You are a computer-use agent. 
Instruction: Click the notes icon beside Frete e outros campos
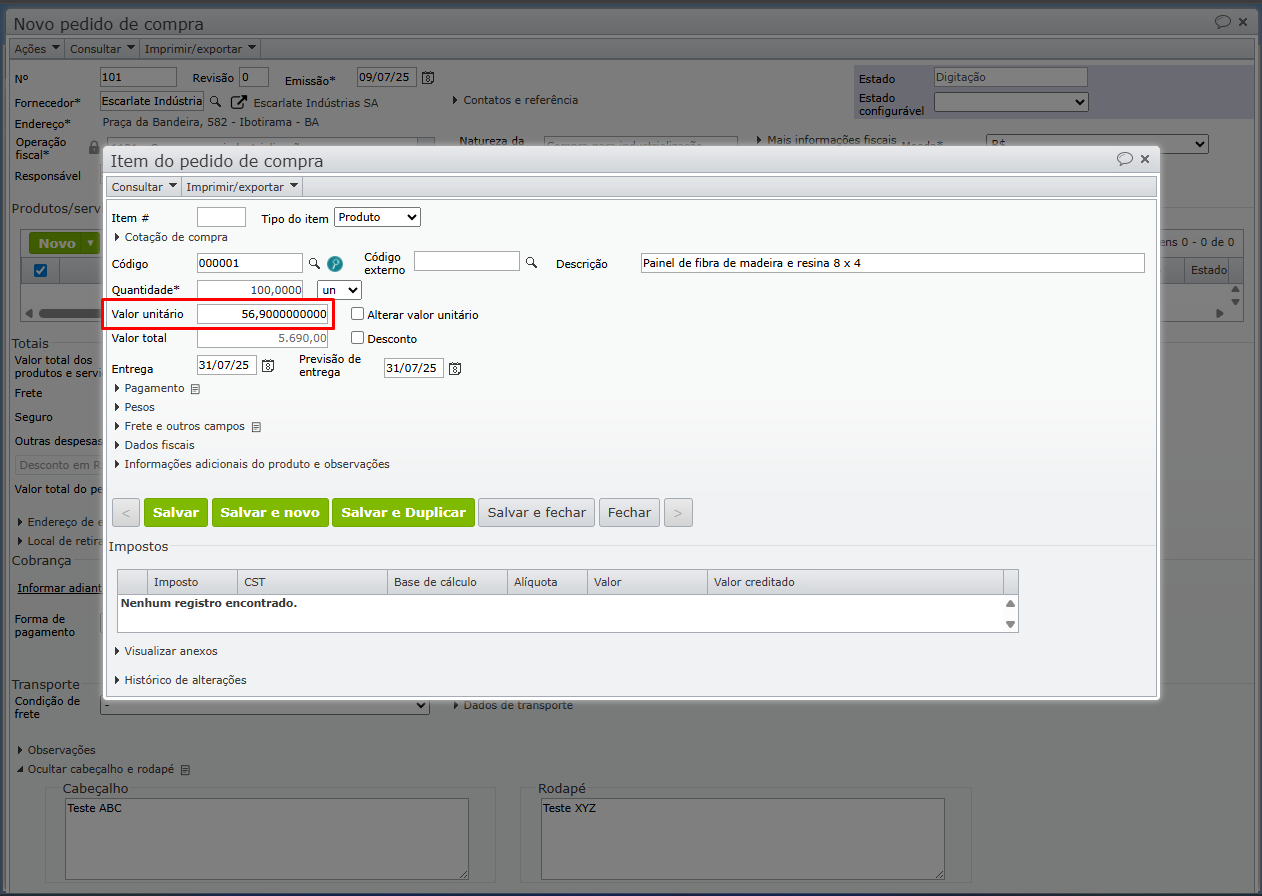[x=256, y=427]
